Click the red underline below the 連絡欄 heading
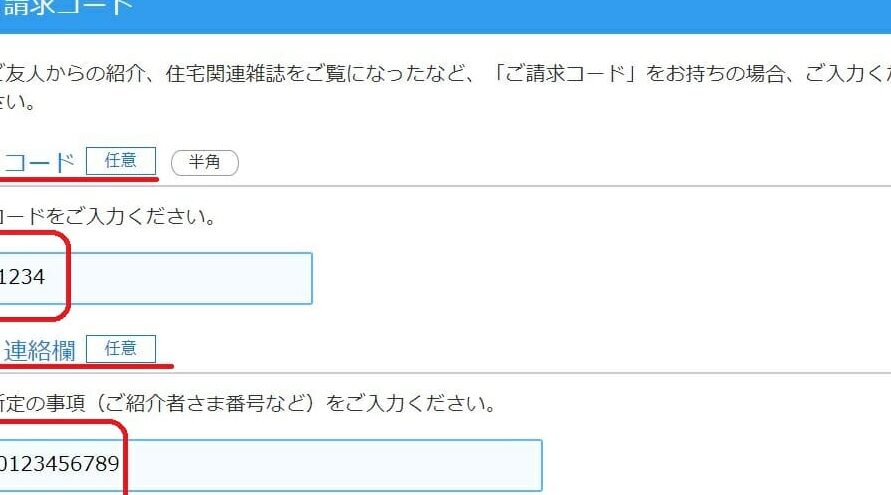Screen dimensions: 891x495 point(88,366)
